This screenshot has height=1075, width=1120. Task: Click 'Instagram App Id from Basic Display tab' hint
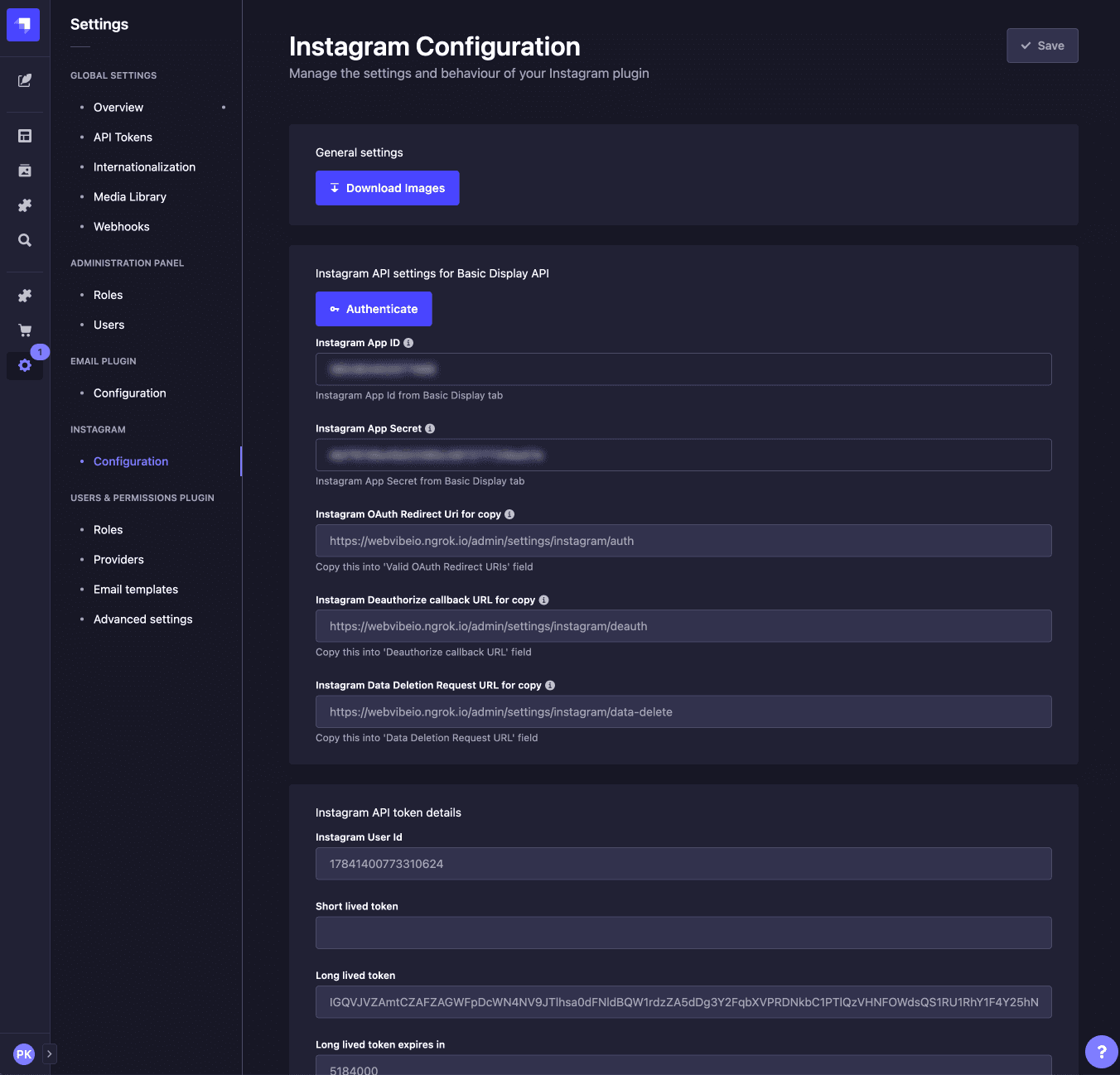tap(409, 396)
